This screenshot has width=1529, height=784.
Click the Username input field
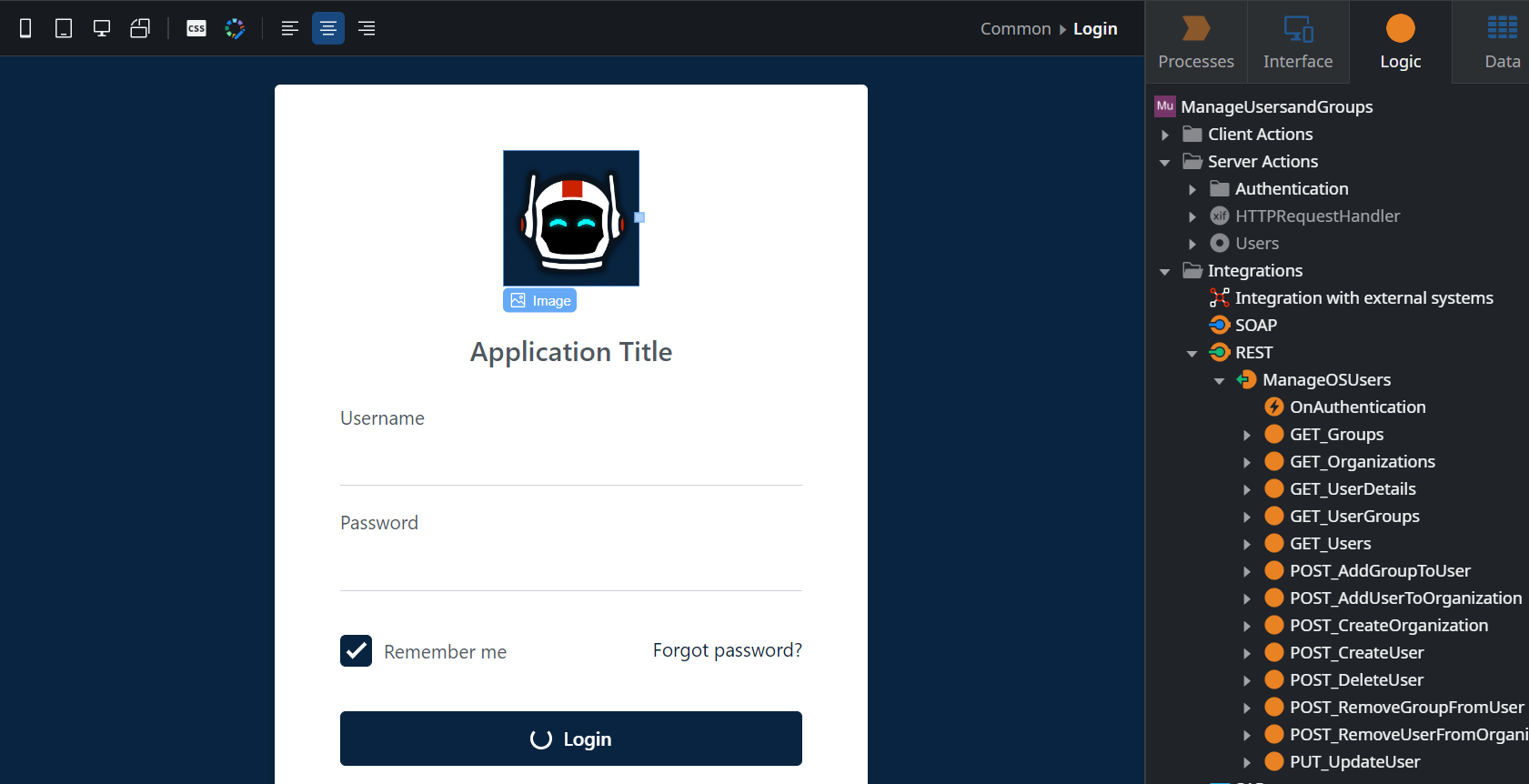pyautogui.click(x=571, y=462)
